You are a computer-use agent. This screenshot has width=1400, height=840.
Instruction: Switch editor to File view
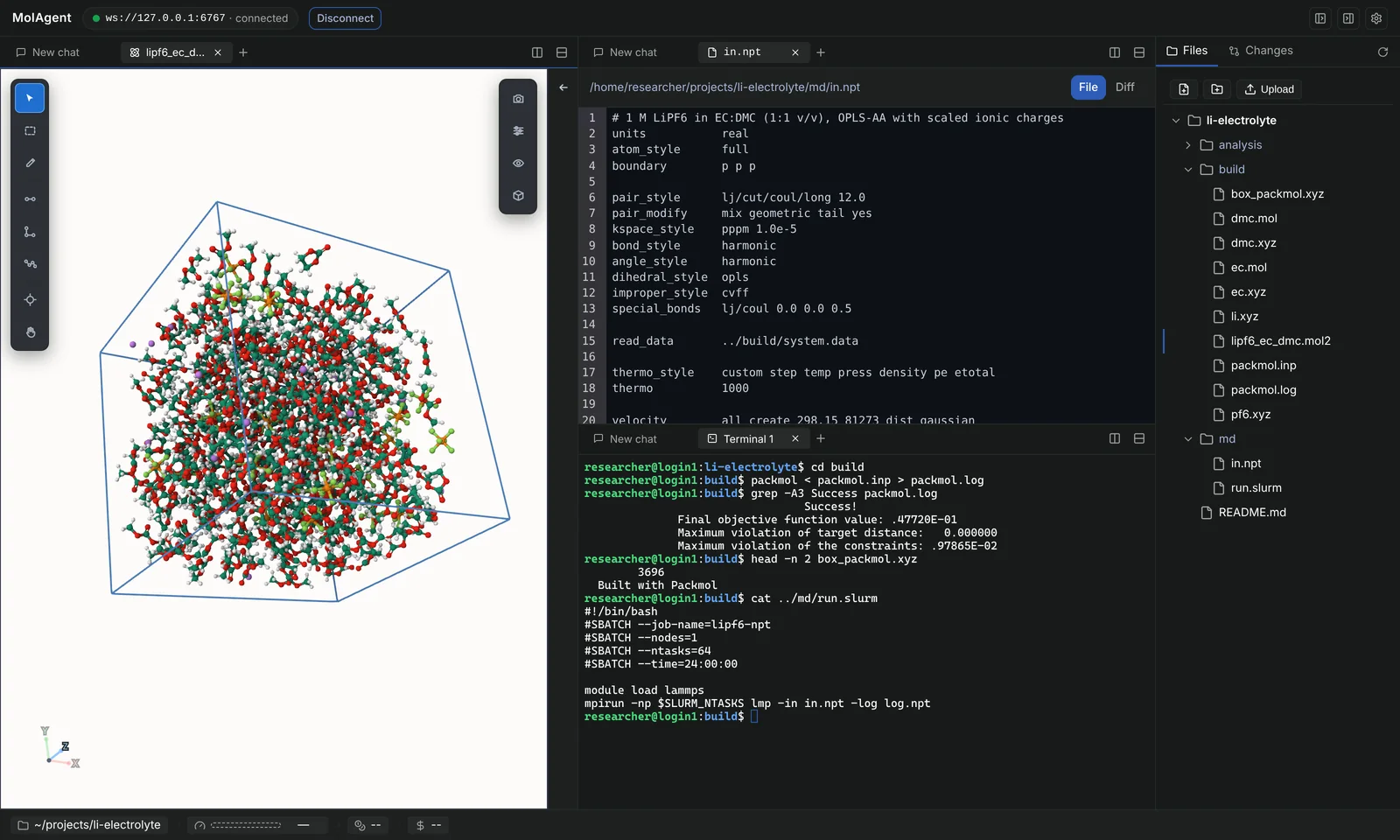1088,87
